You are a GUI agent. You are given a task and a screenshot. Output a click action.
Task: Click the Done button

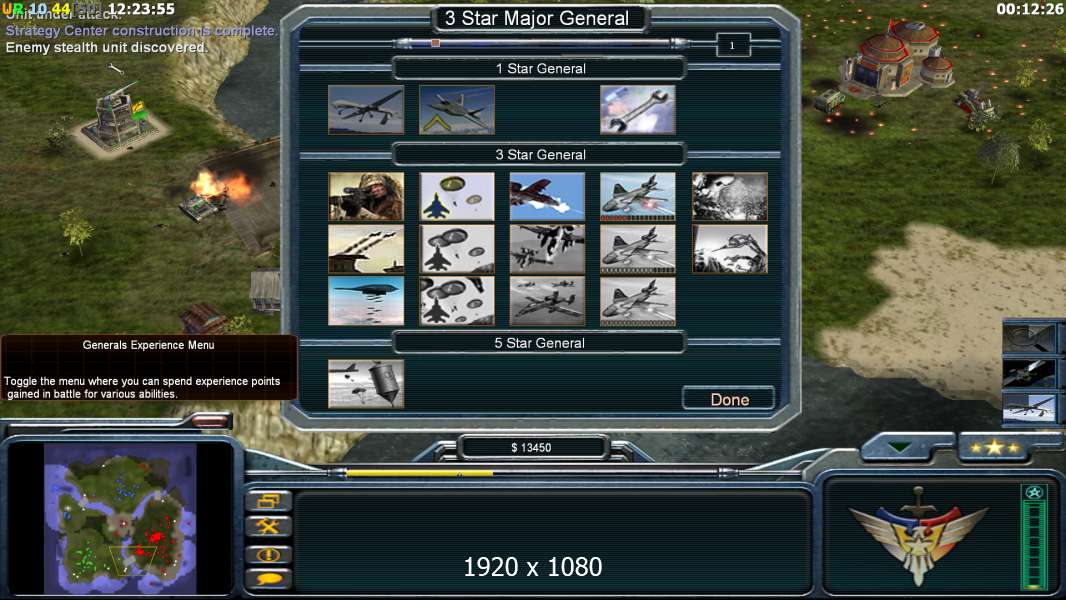click(729, 399)
